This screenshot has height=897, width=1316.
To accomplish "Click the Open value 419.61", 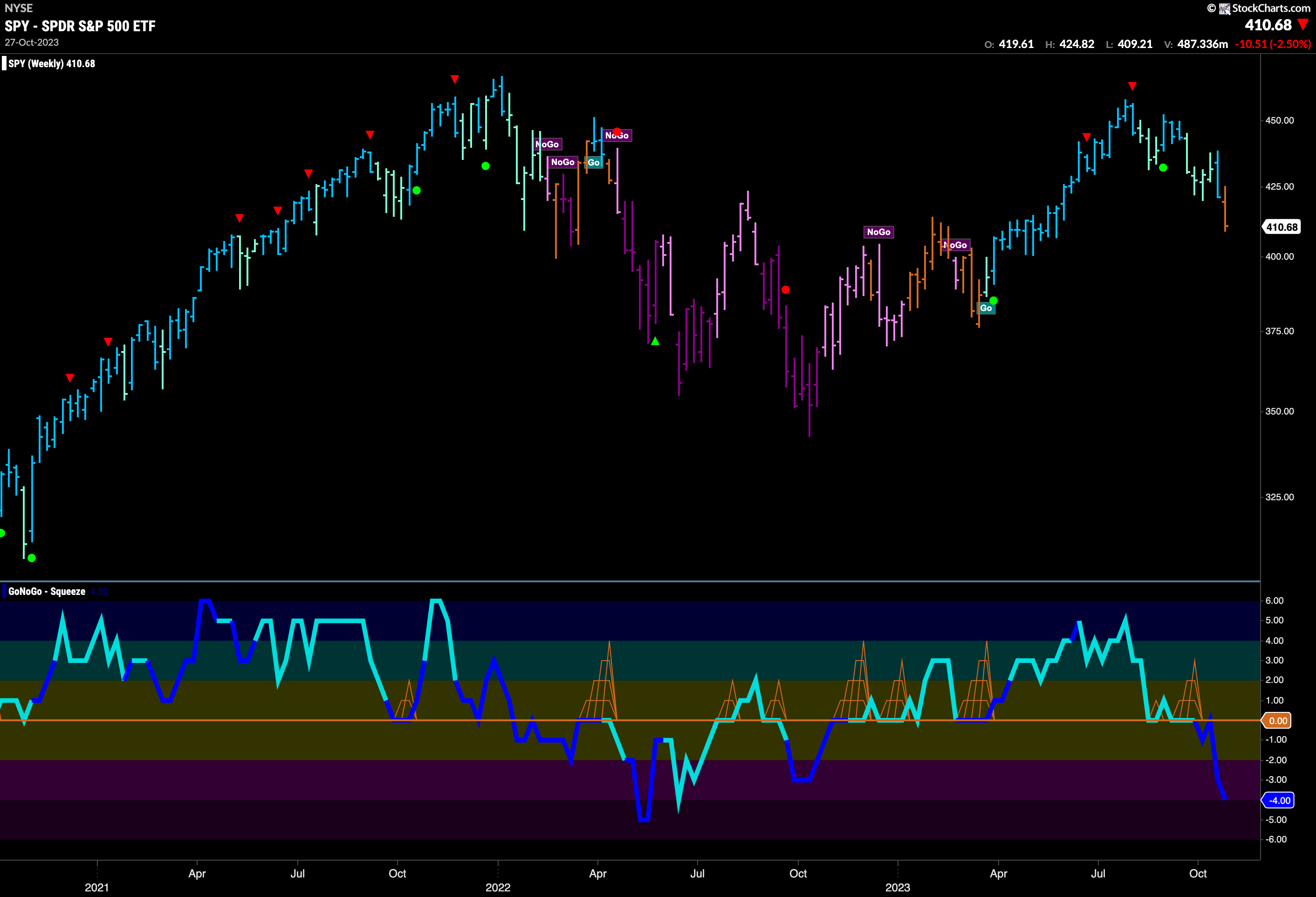I will pyautogui.click(x=1016, y=44).
